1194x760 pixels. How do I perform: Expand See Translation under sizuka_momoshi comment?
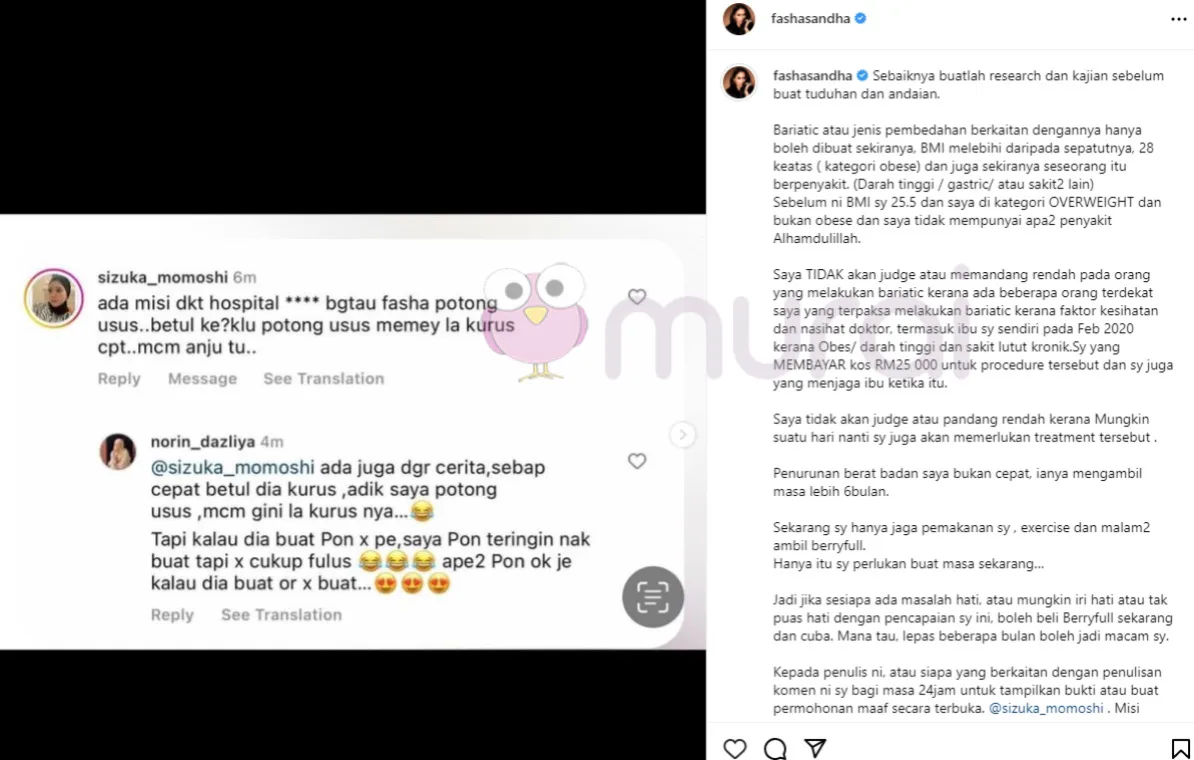(324, 378)
